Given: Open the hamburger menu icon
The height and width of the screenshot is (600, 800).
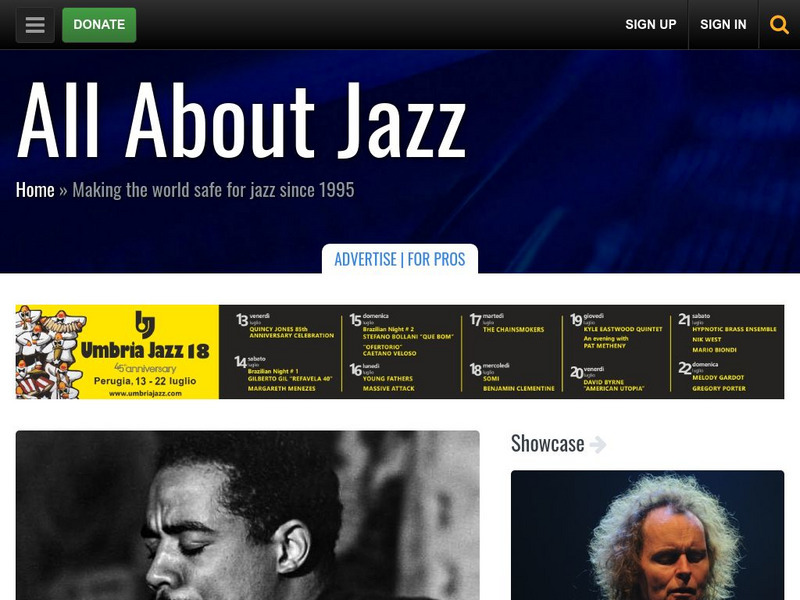Looking at the screenshot, I should 35,24.
